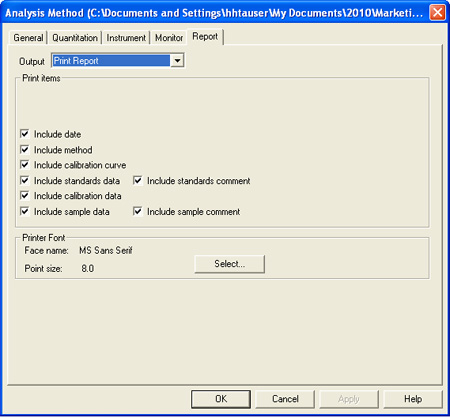Screen dimensions: 450x418
Task: Toggle the Include date checkbox
Action: coord(25,134)
